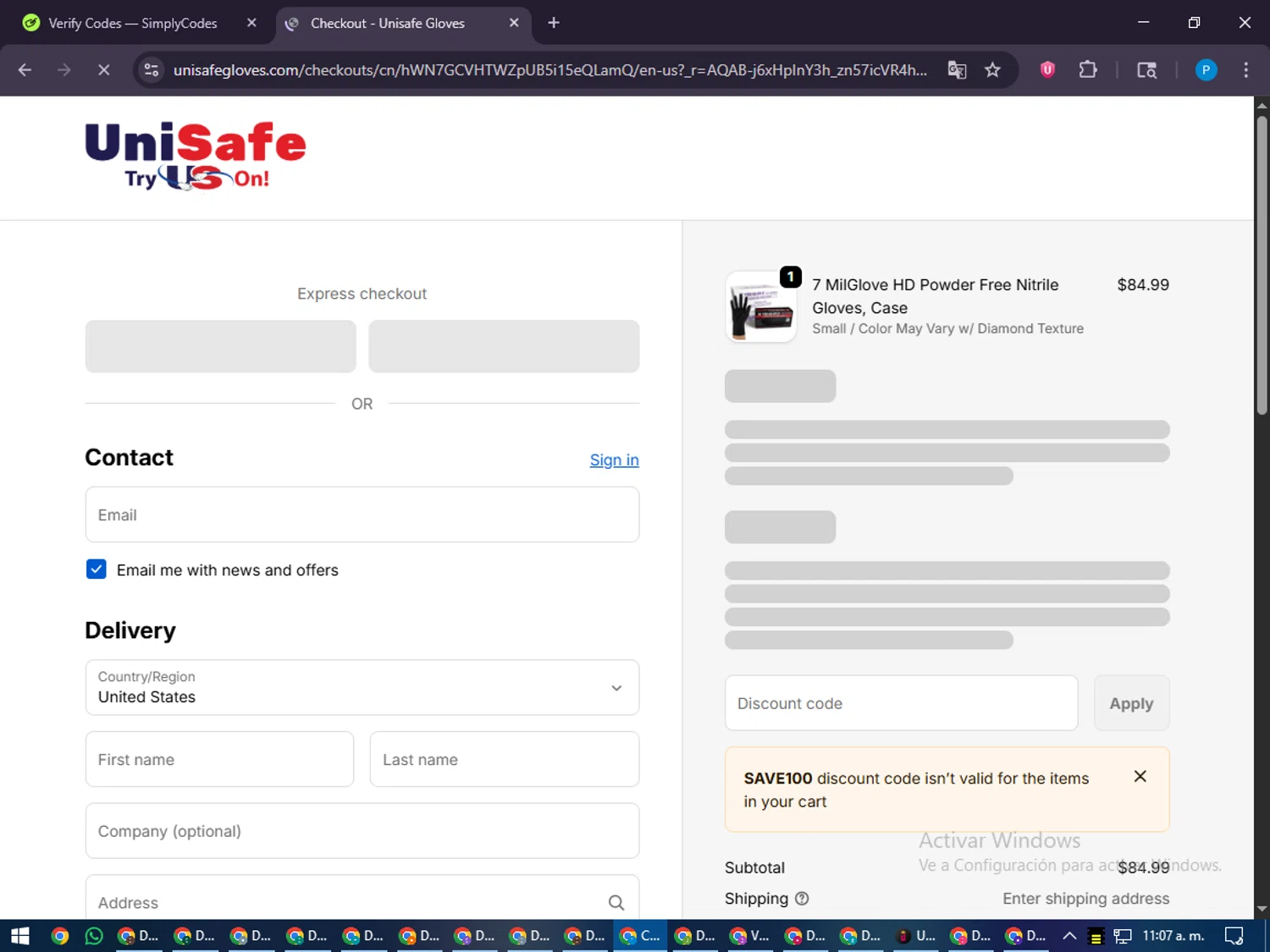Open the 'U...' taskbar window

pos(916,936)
